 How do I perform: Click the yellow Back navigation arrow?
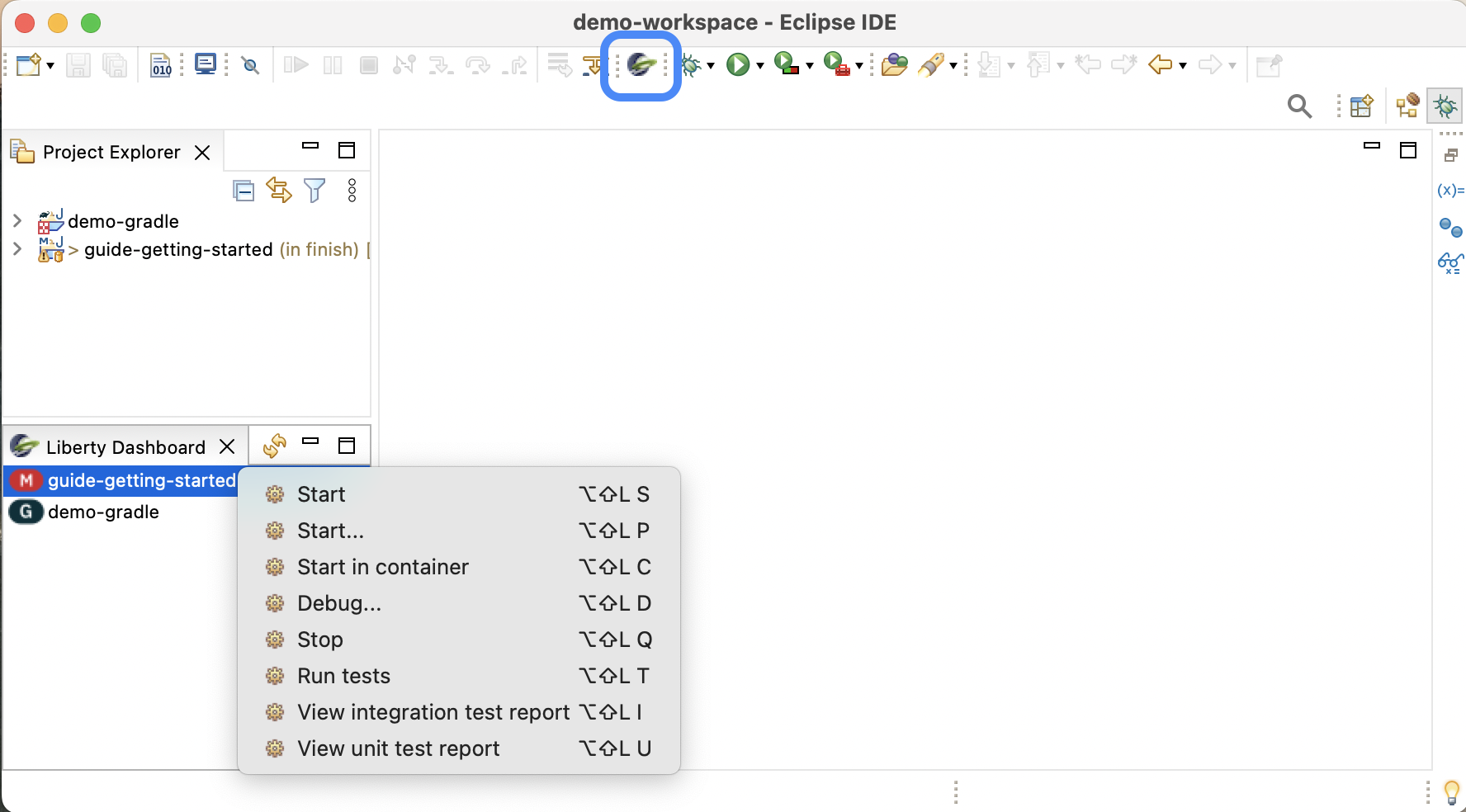pyautogui.click(x=1160, y=64)
